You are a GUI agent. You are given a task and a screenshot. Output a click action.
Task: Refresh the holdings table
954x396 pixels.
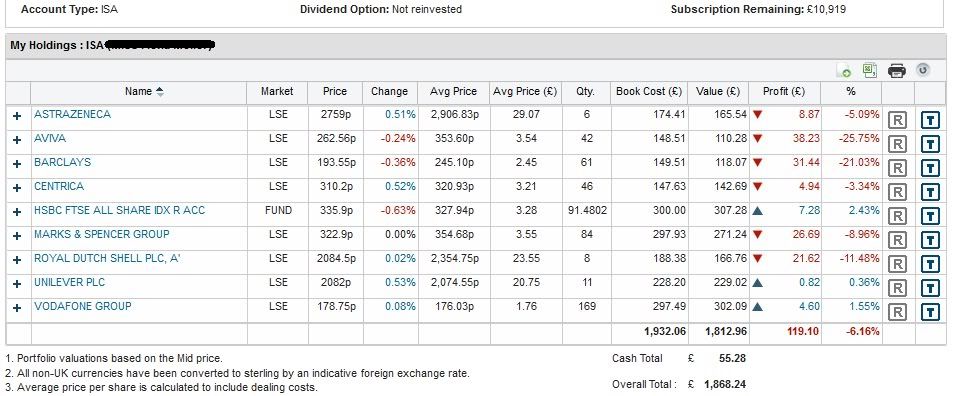(923, 70)
